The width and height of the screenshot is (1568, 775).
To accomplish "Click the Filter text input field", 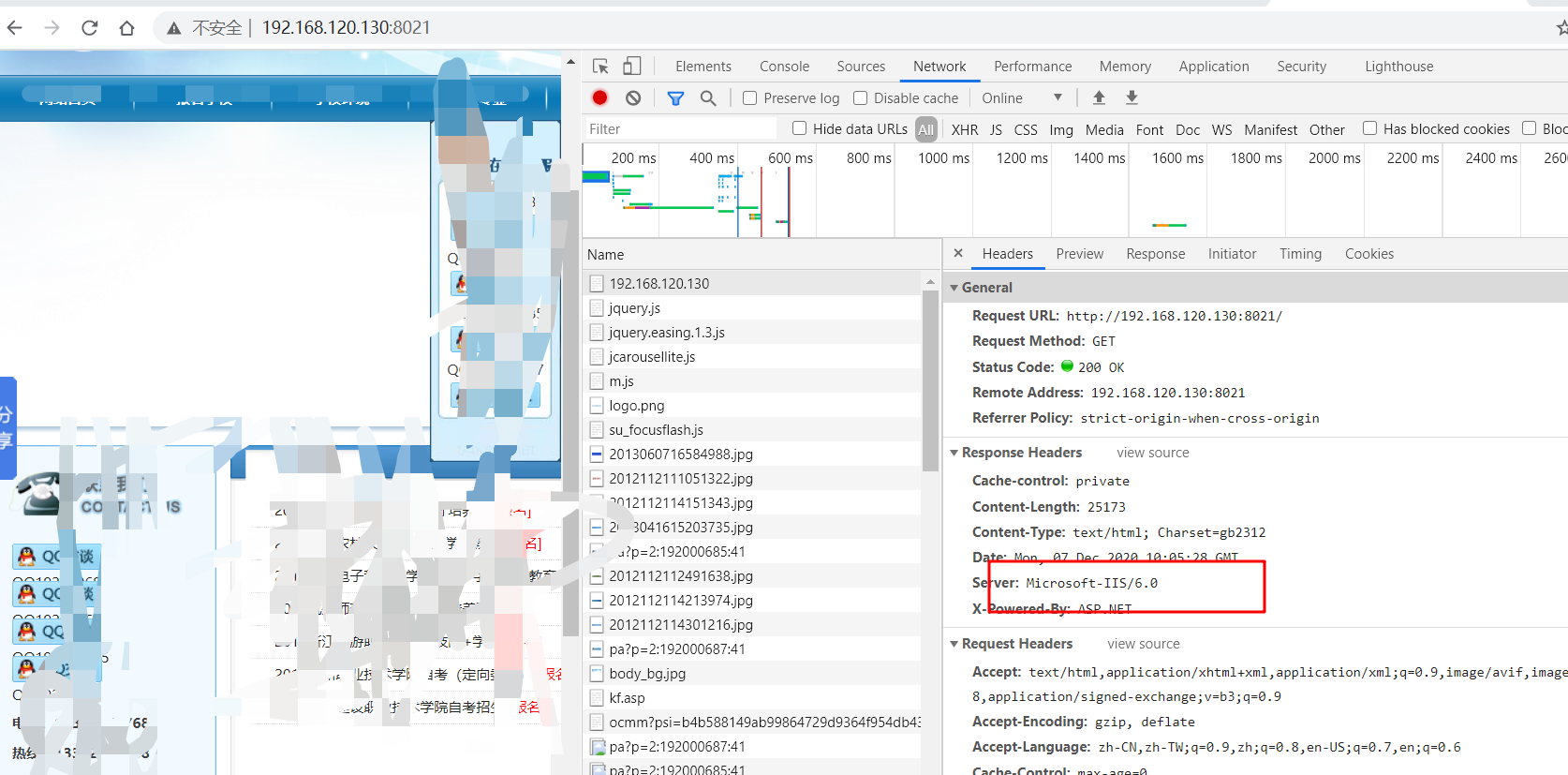I will pyautogui.click(x=680, y=129).
